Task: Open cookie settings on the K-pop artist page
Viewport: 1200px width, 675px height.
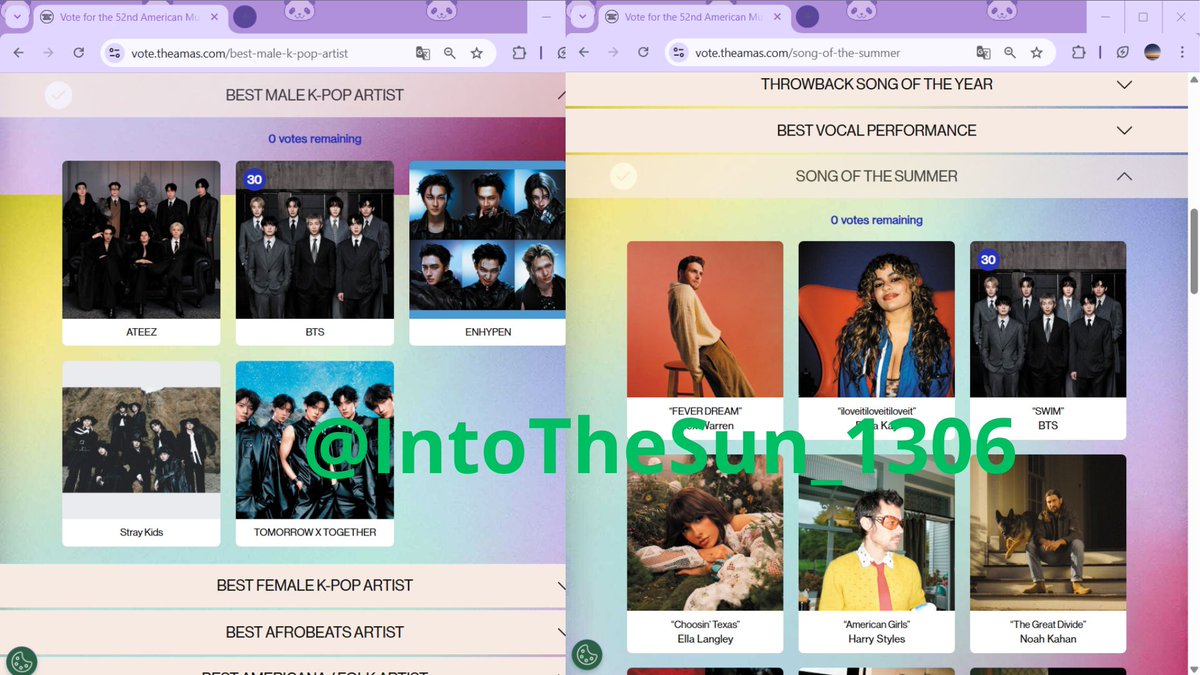Action: [21, 661]
